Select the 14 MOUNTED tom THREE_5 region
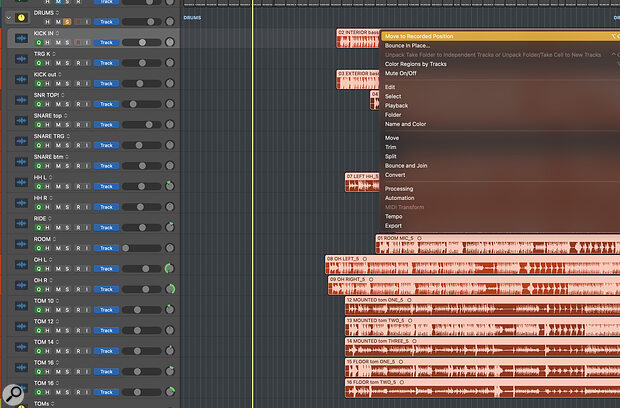 point(482,347)
